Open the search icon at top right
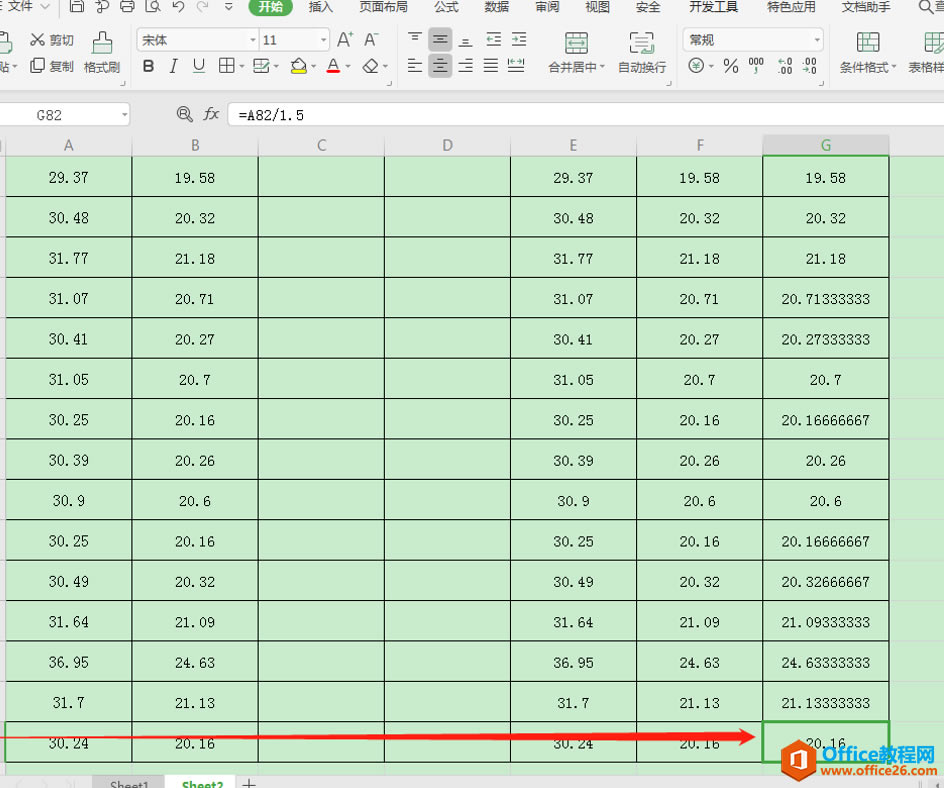The width and height of the screenshot is (944, 788). (x=925, y=7)
